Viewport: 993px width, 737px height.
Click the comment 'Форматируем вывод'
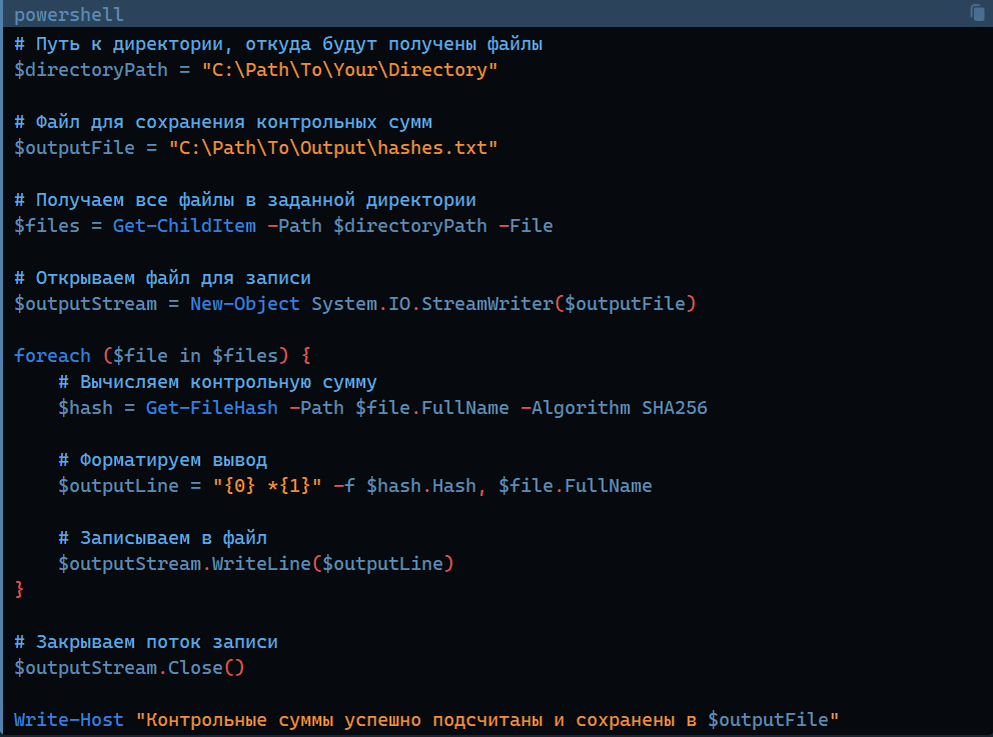(x=162, y=460)
